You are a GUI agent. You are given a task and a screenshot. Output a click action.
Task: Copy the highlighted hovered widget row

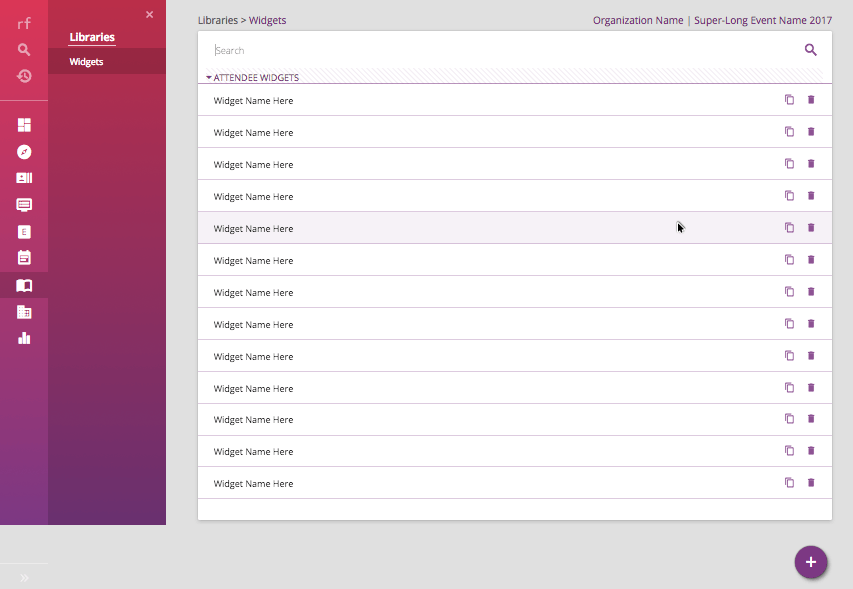[x=789, y=228]
